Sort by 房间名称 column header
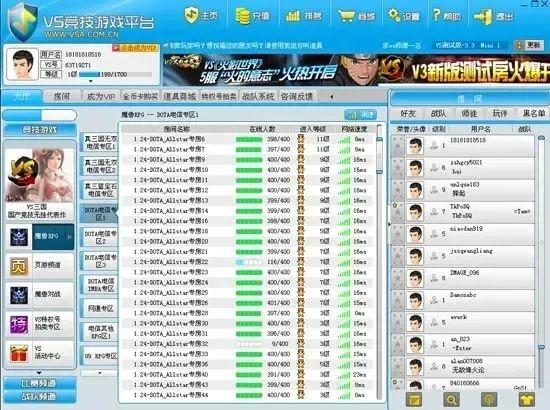Screen dimensions: 550x410 (177, 129)
